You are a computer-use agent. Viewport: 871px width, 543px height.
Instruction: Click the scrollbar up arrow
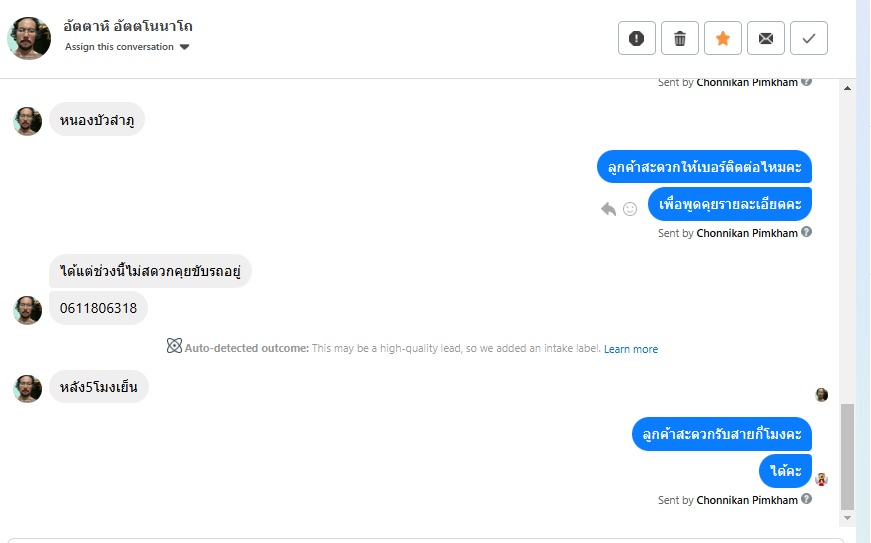point(848,88)
